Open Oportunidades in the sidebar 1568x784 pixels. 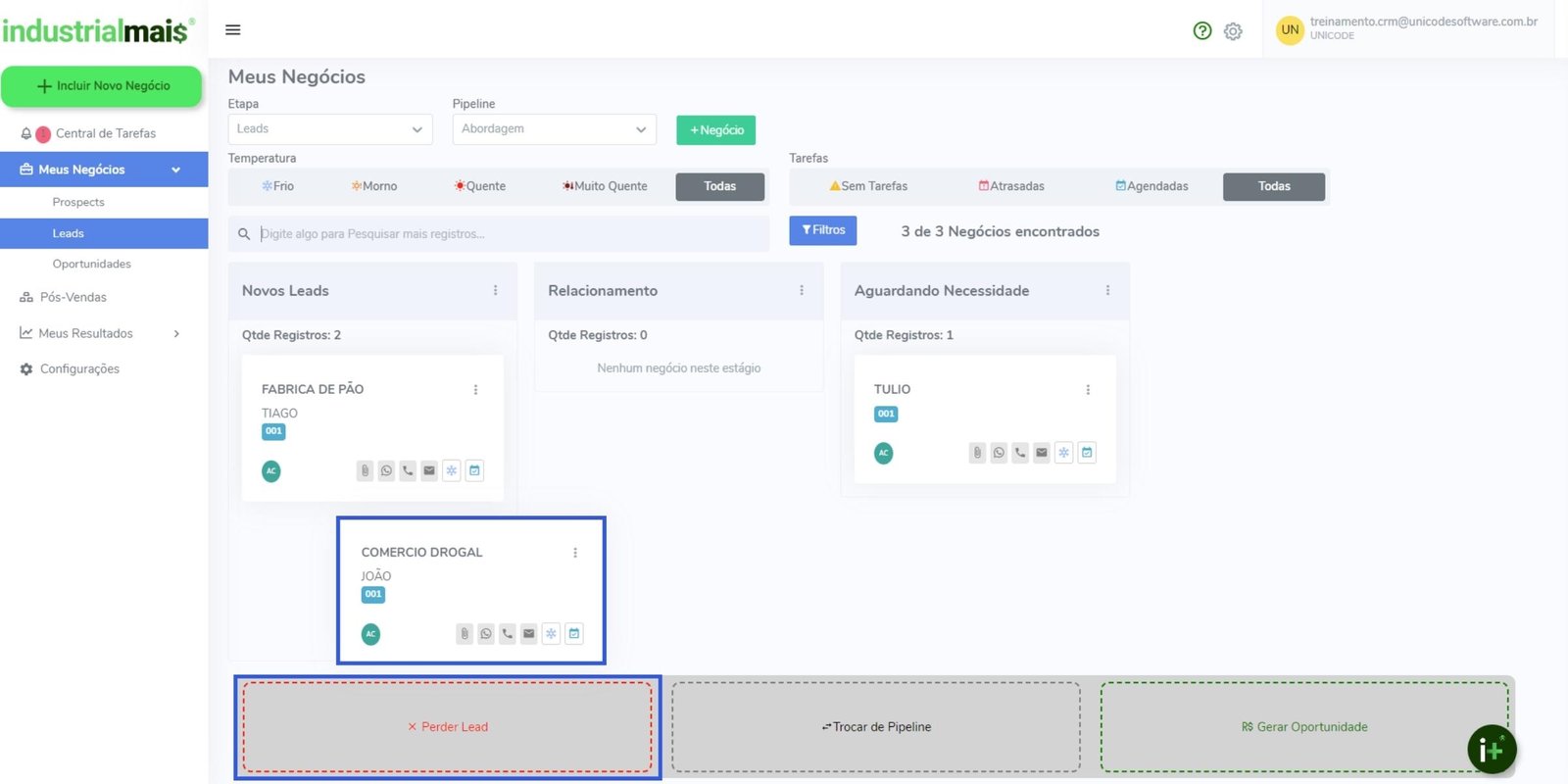[92, 265]
